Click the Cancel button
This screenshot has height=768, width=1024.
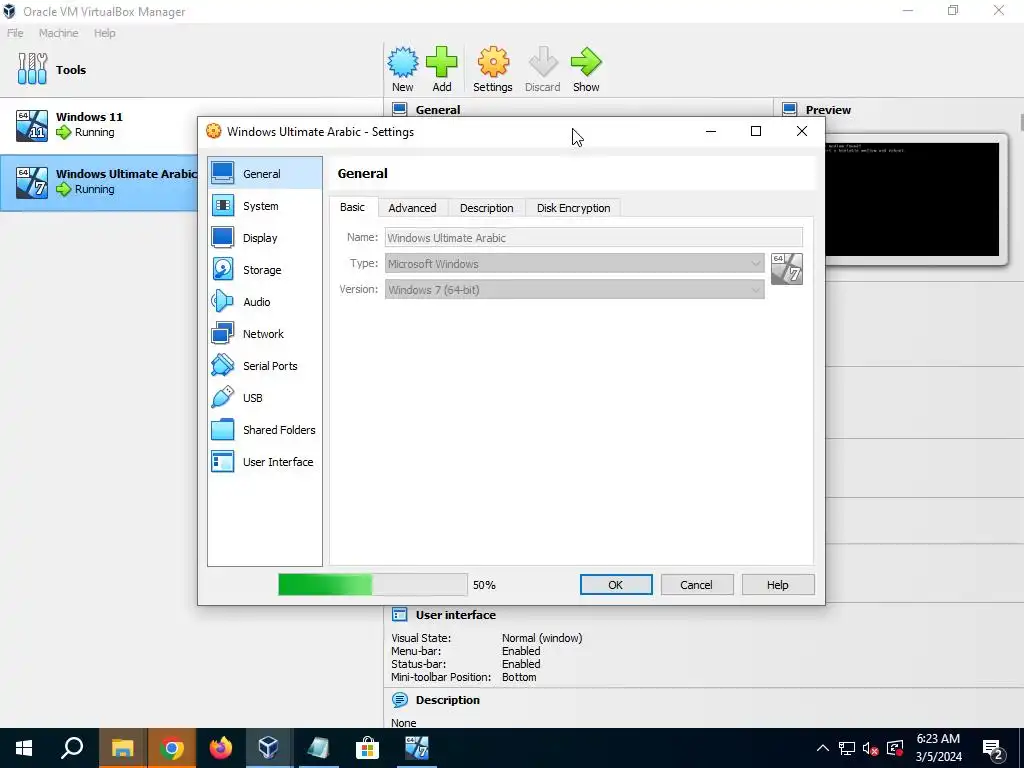tap(697, 584)
